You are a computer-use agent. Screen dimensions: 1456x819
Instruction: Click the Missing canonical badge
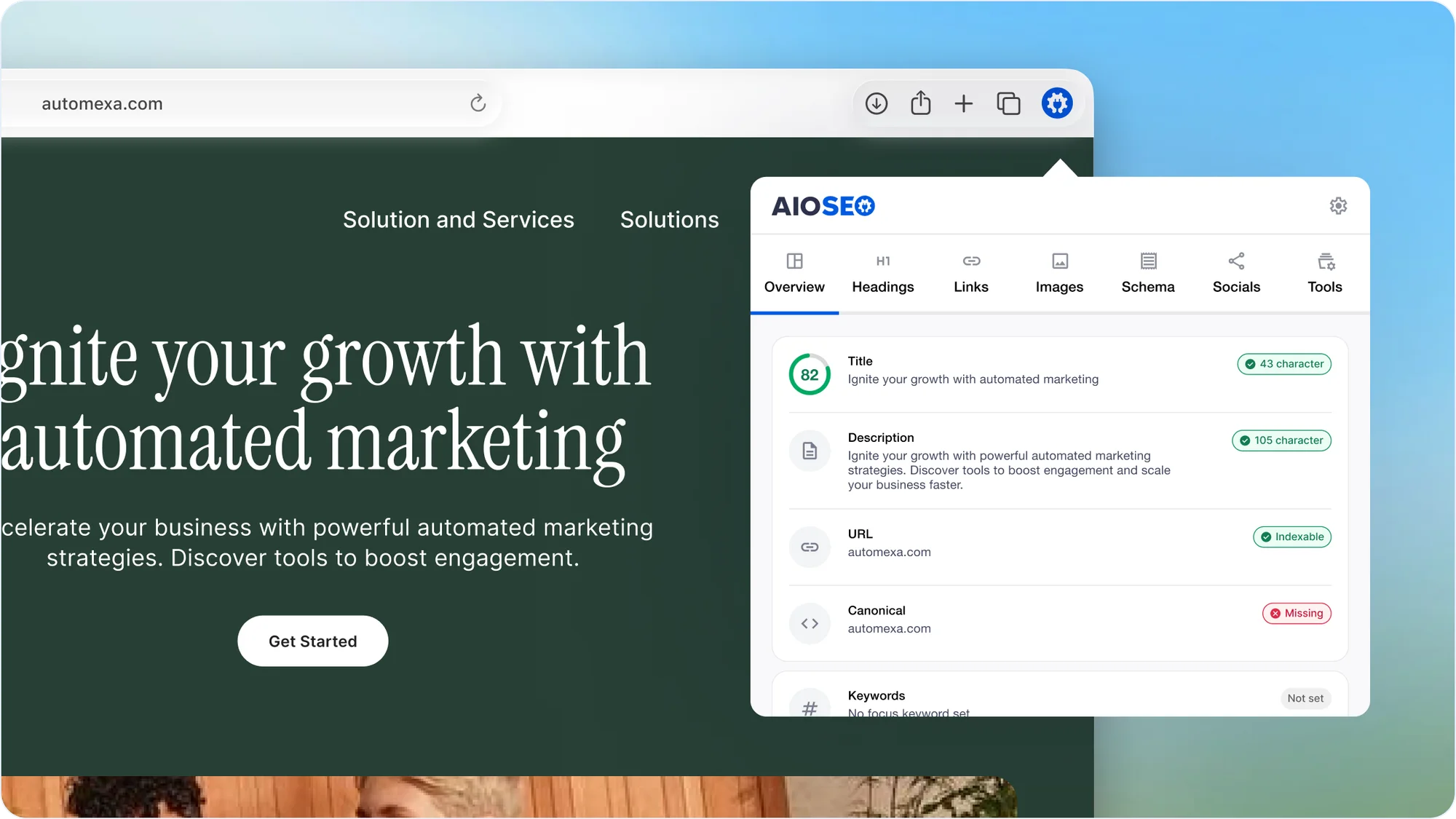[1296, 613]
